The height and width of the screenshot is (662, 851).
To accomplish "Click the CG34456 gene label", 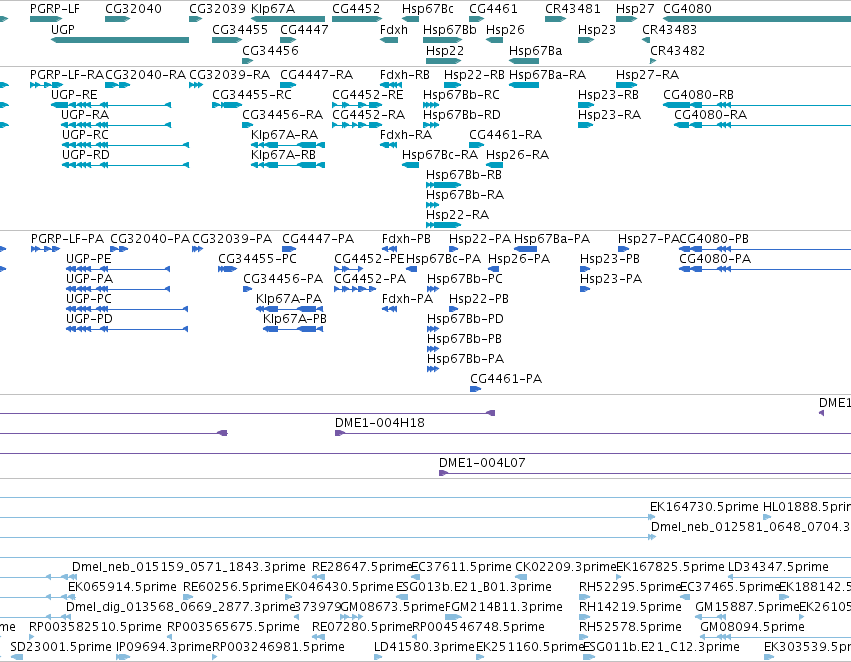I will coord(270,50).
